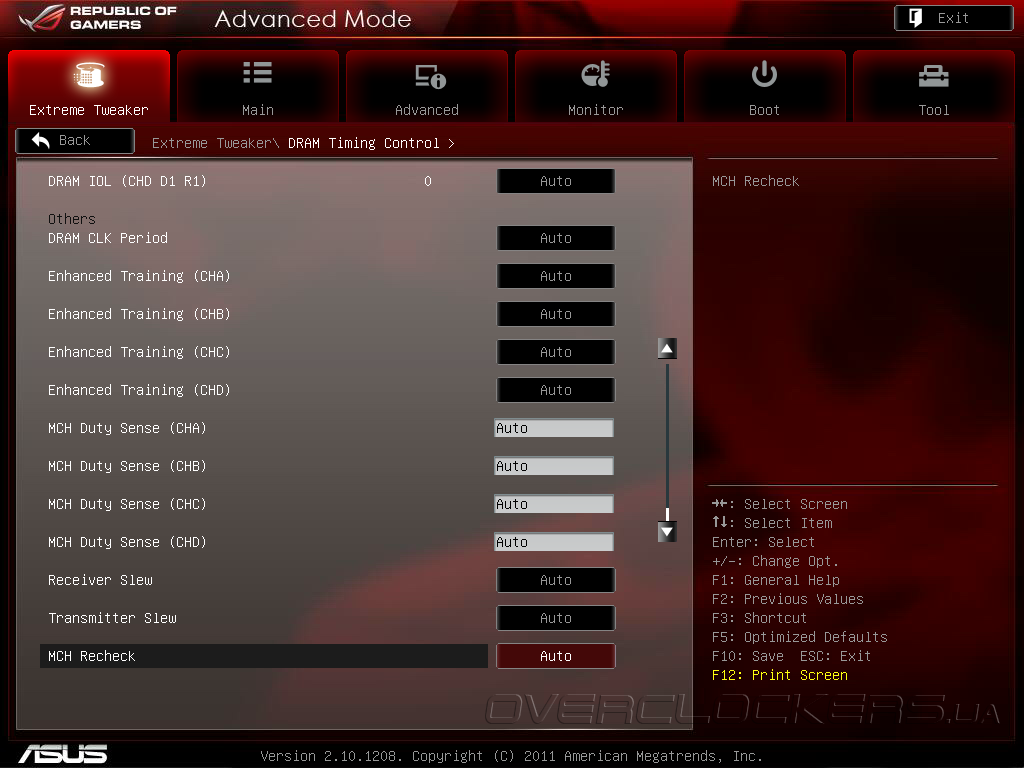The image size is (1024, 768).
Task: Open Enhanced Training (CHD) Auto dropdown
Action: point(556,389)
